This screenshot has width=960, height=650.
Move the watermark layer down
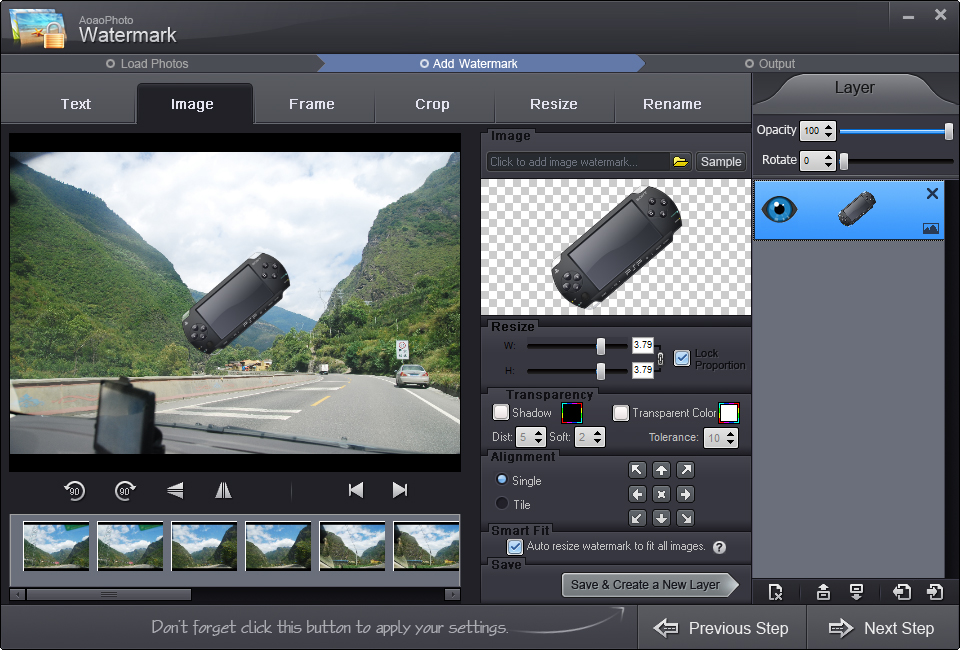click(857, 591)
